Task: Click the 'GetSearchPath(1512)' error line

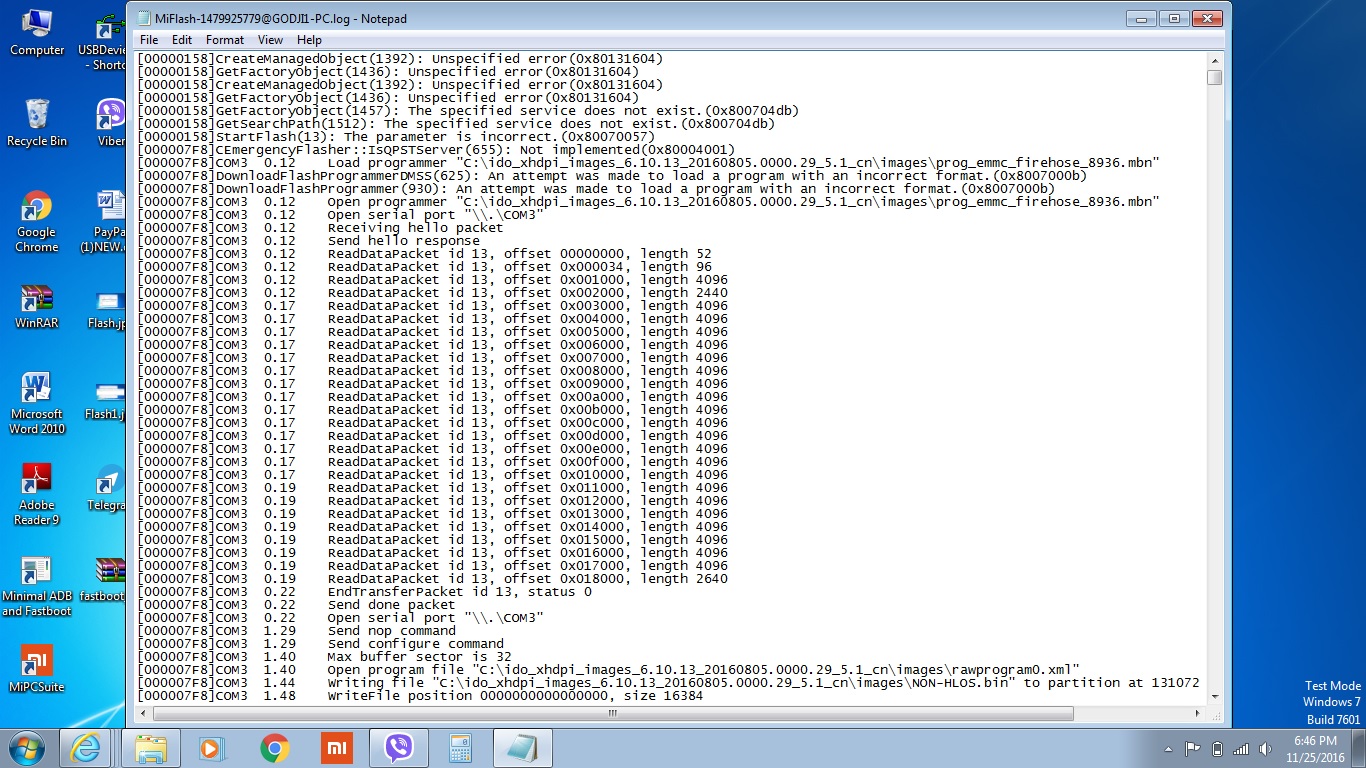Action: tap(455, 124)
